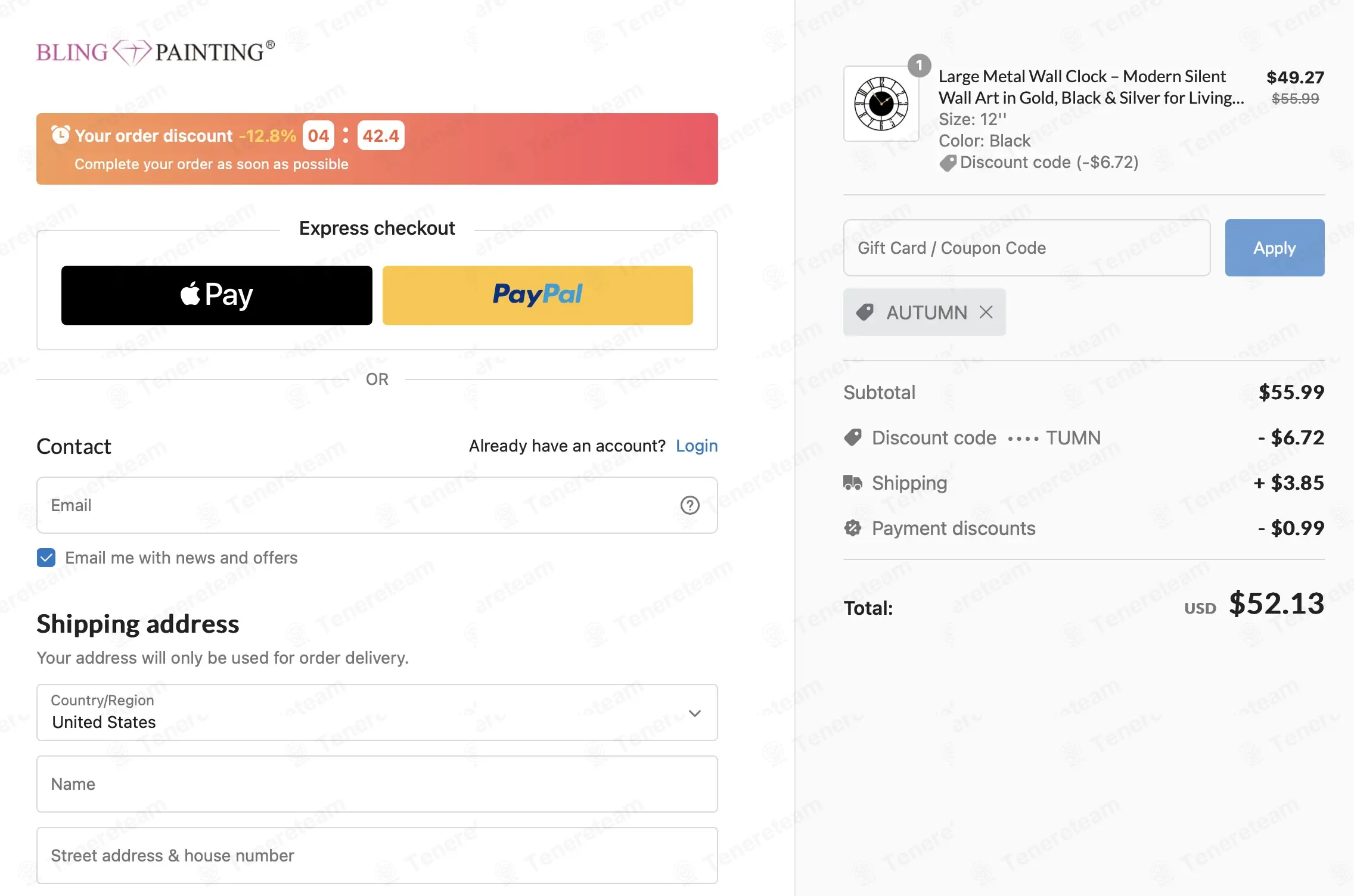Viewport: 1354px width, 896px height.
Task: Click the alarm clock icon in discount banner
Action: point(60,135)
